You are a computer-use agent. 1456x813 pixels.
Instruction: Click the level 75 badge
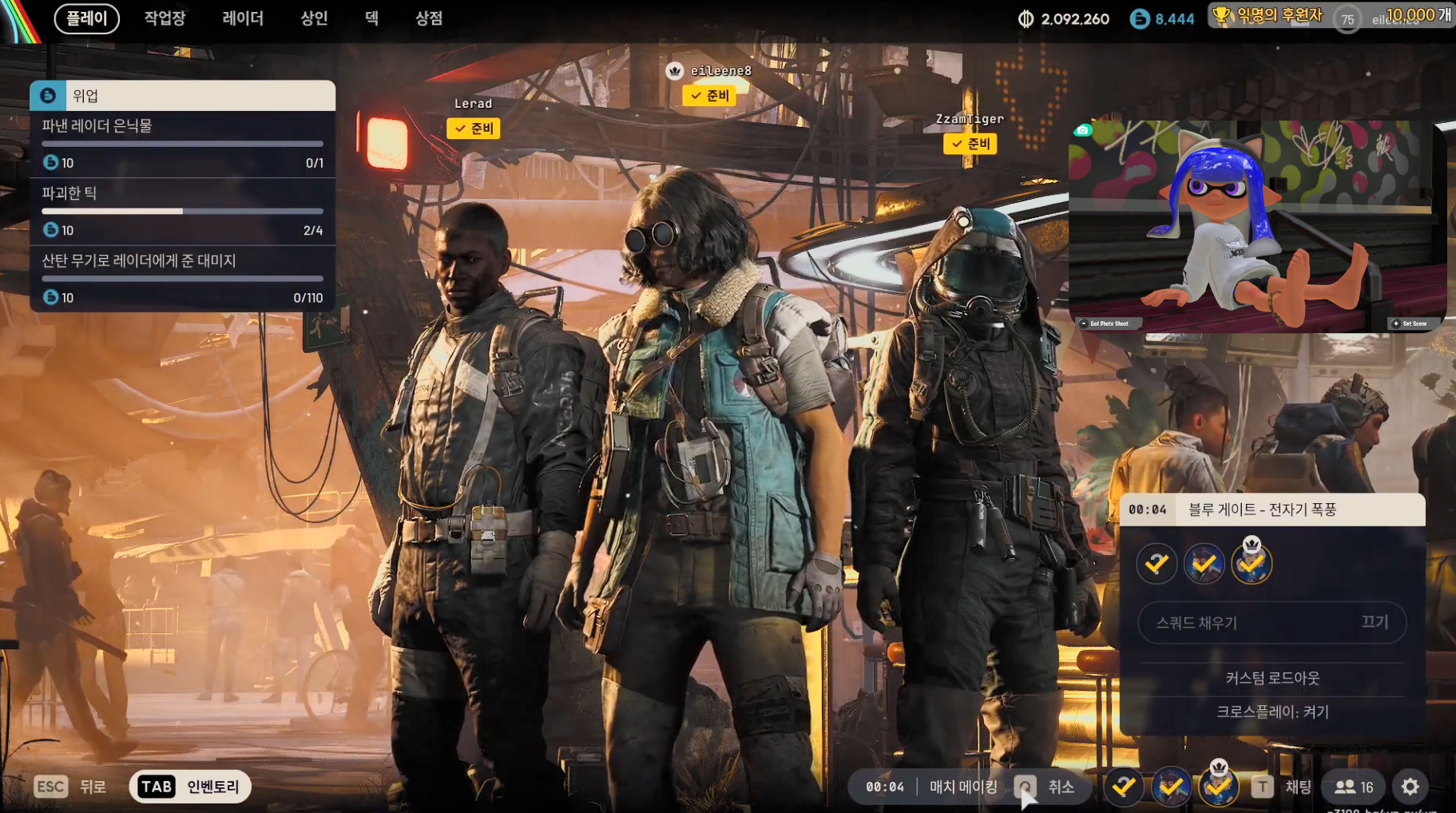pyautogui.click(x=1347, y=19)
